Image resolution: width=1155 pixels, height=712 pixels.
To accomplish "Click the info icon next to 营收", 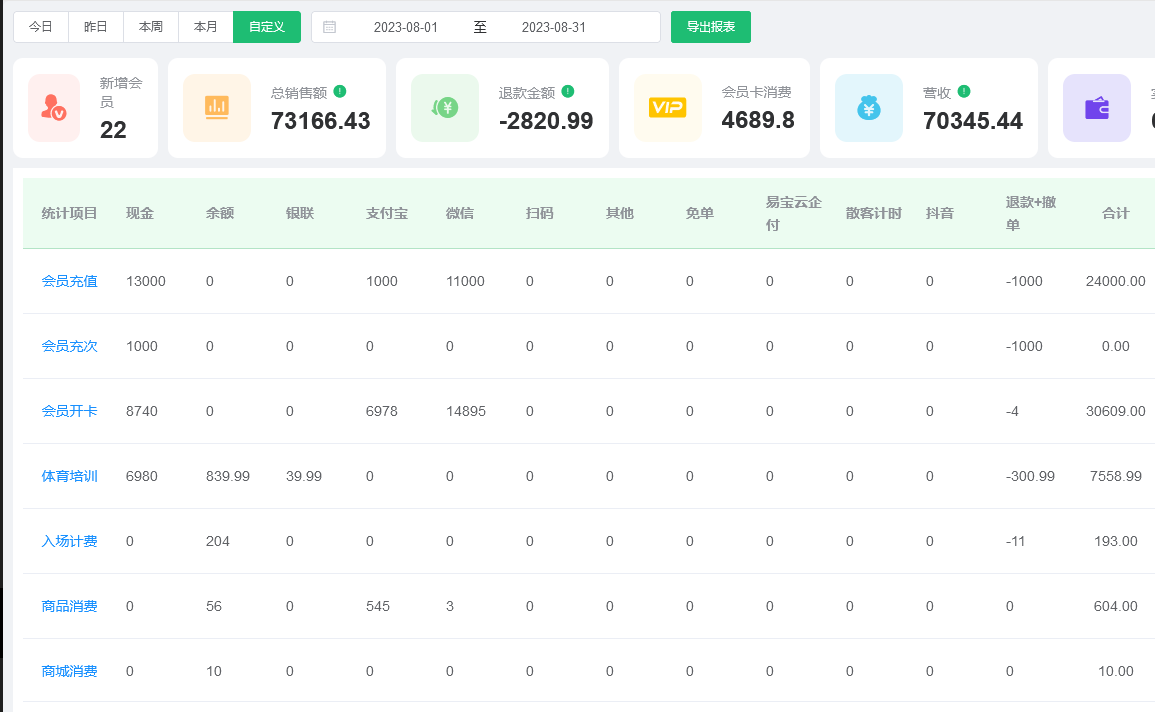I will coord(962,90).
